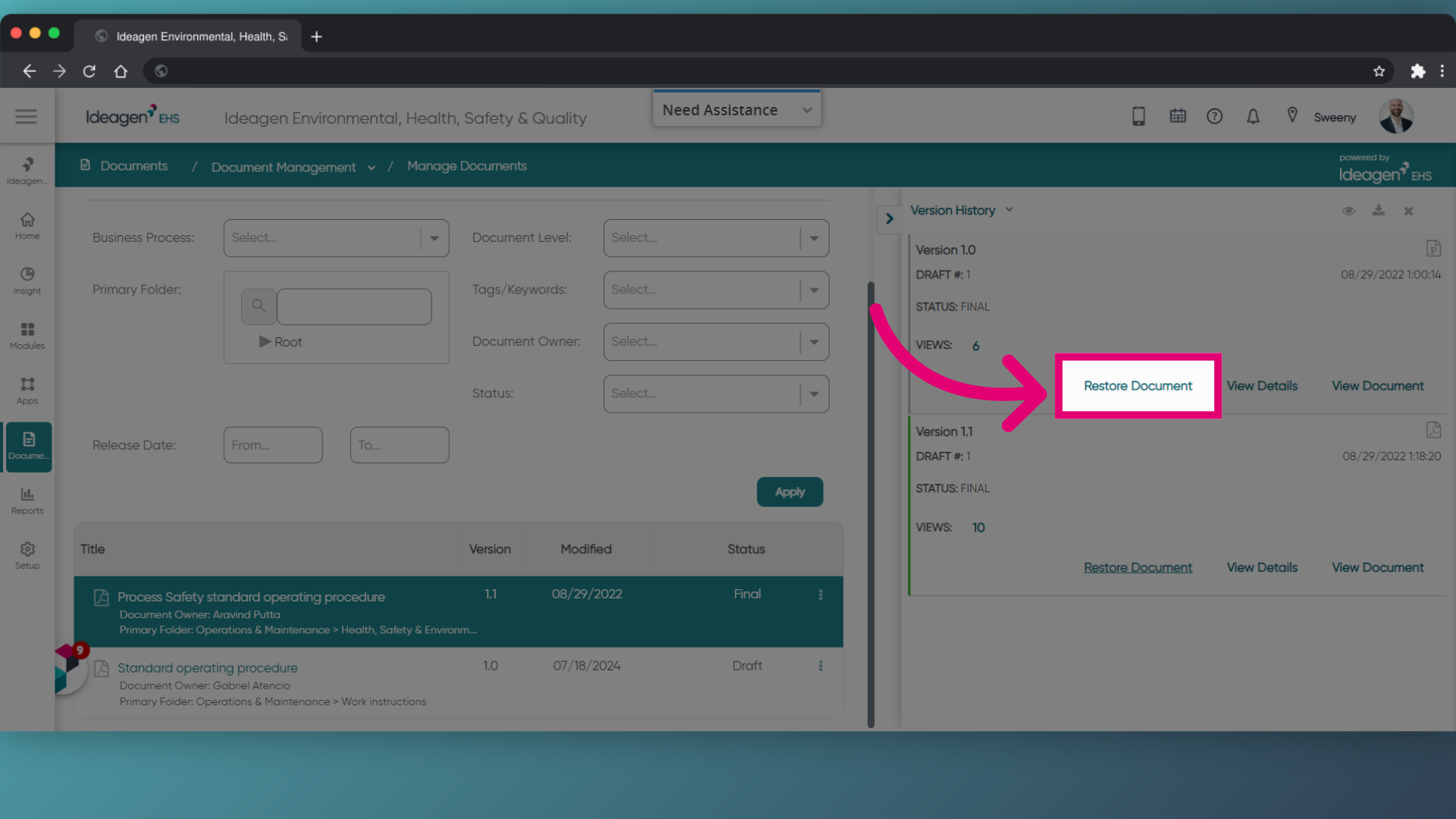Click the Primary Folder search field
This screenshot has width=1456, height=819.
[x=354, y=306]
